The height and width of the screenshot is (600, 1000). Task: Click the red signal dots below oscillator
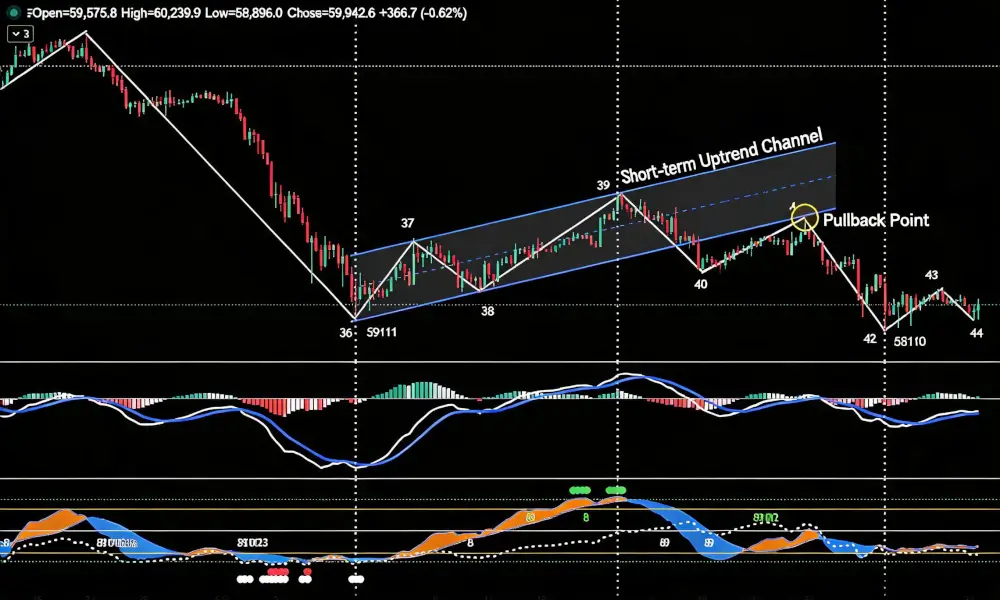pyautogui.click(x=278, y=572)
